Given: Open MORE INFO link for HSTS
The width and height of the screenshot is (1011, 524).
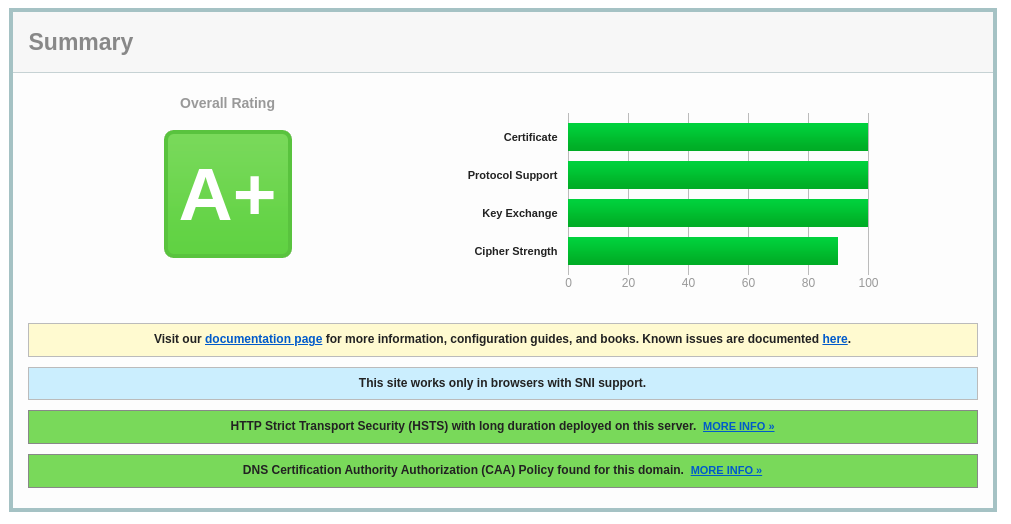Looking at the screenshot, I should (x=738, y=427).
